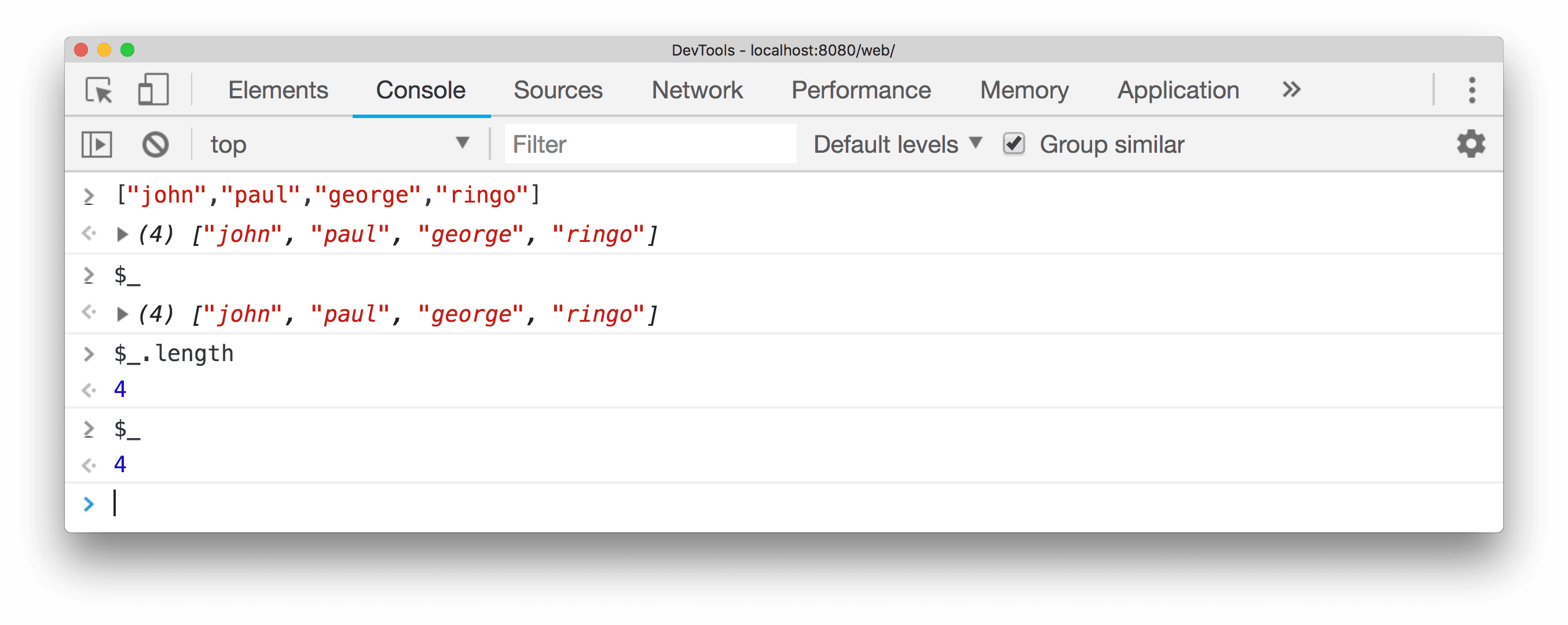1568x625 pixels.
Task: Click the vertical dots menu icon
Action: 1472,90
